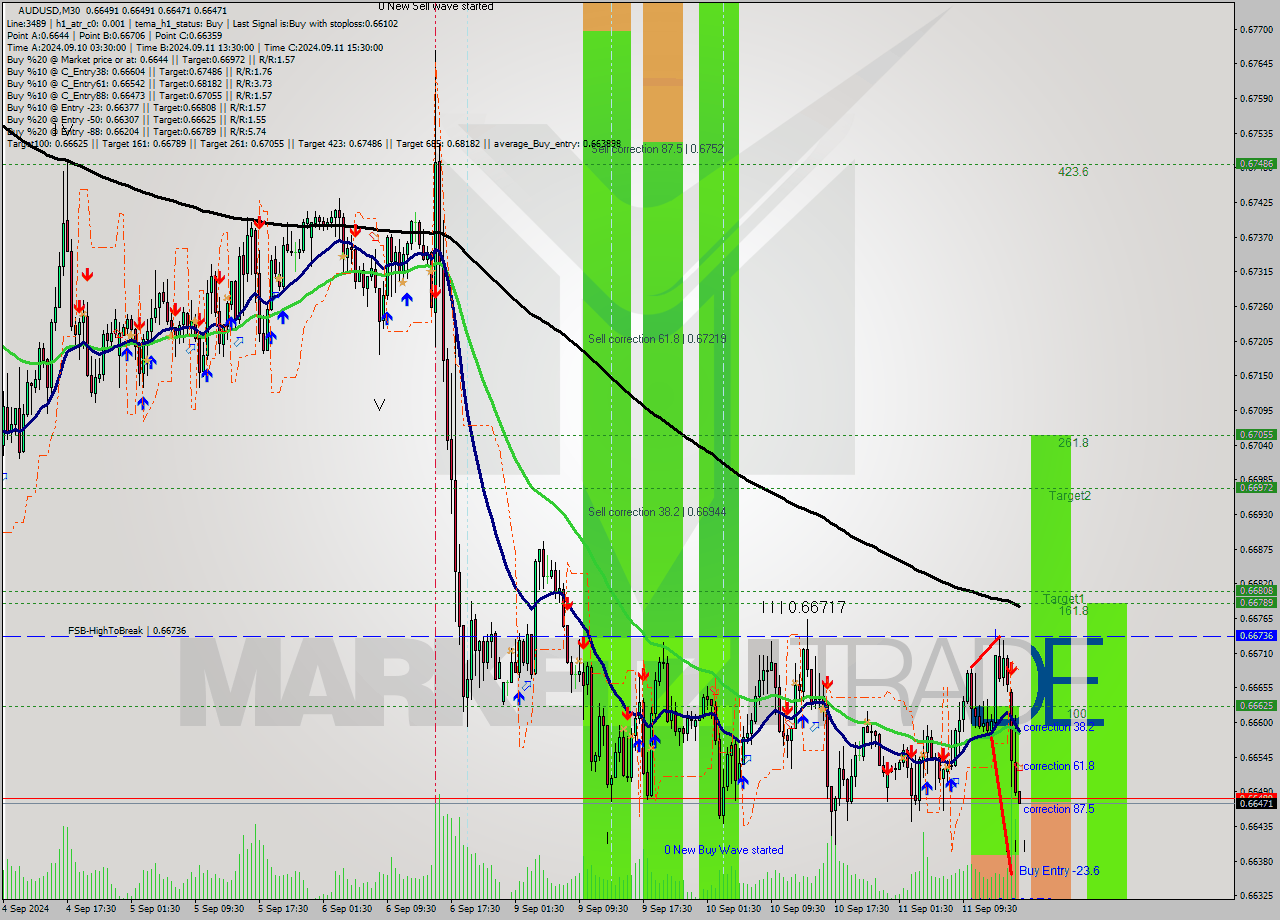Click the green 0.67055 price tag
The image size is (1280, 920).
(x=1256, y=435)
